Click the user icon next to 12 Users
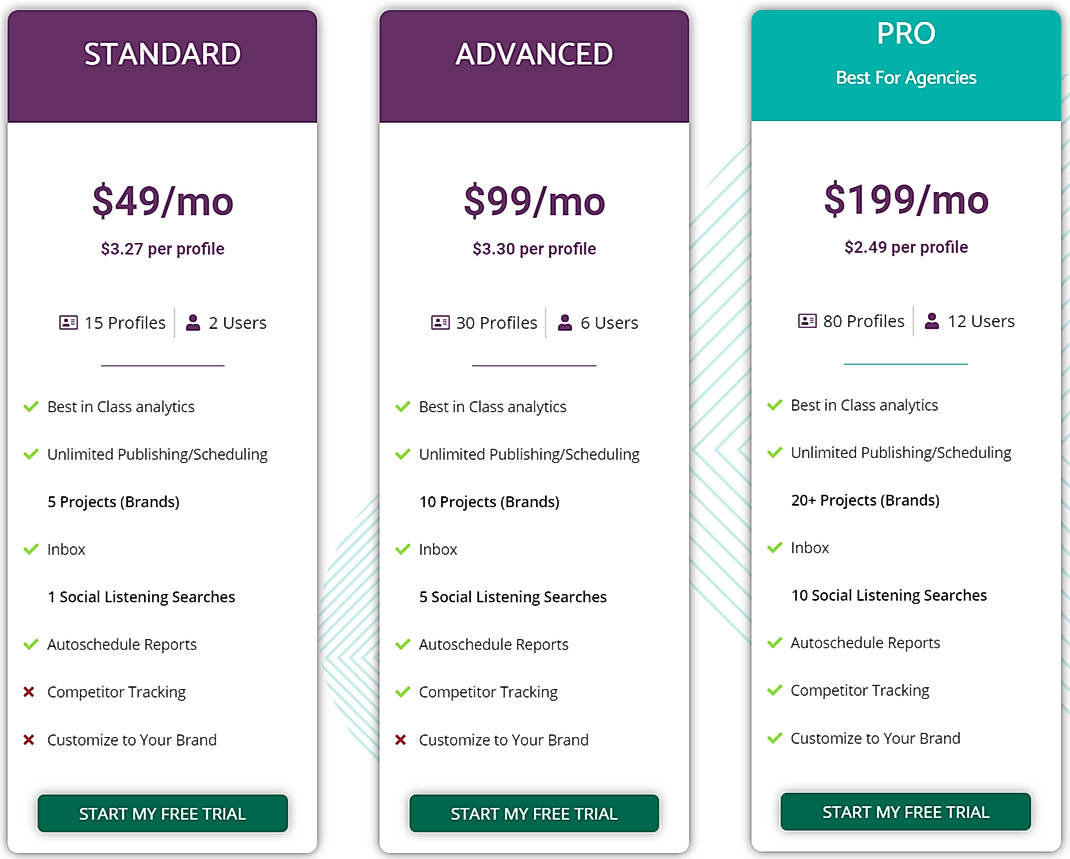 point(933,320)
